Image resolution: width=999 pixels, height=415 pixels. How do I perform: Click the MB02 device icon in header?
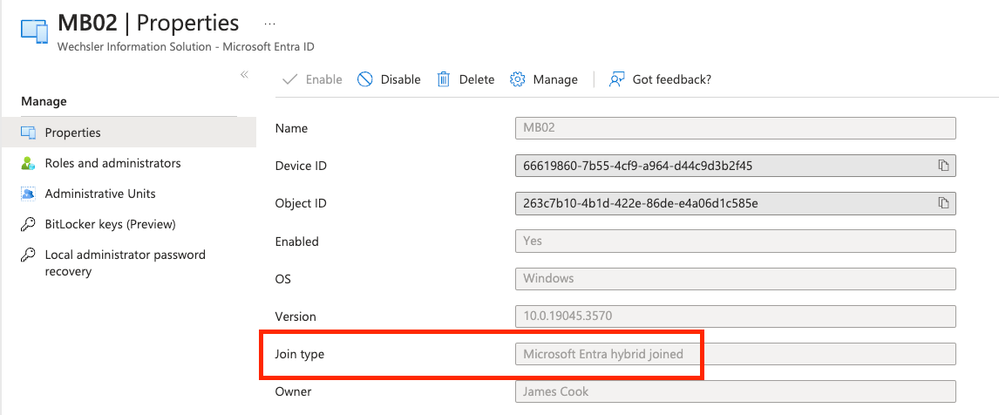34,31
